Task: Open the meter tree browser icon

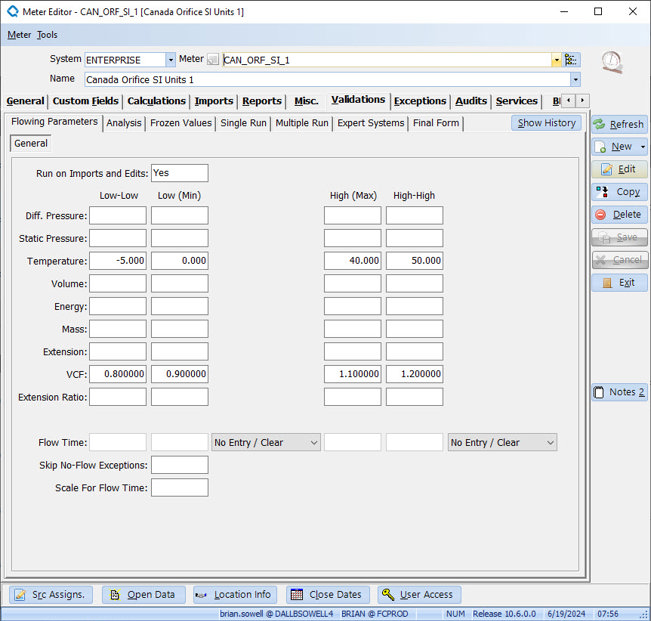Action: point(571,60)
